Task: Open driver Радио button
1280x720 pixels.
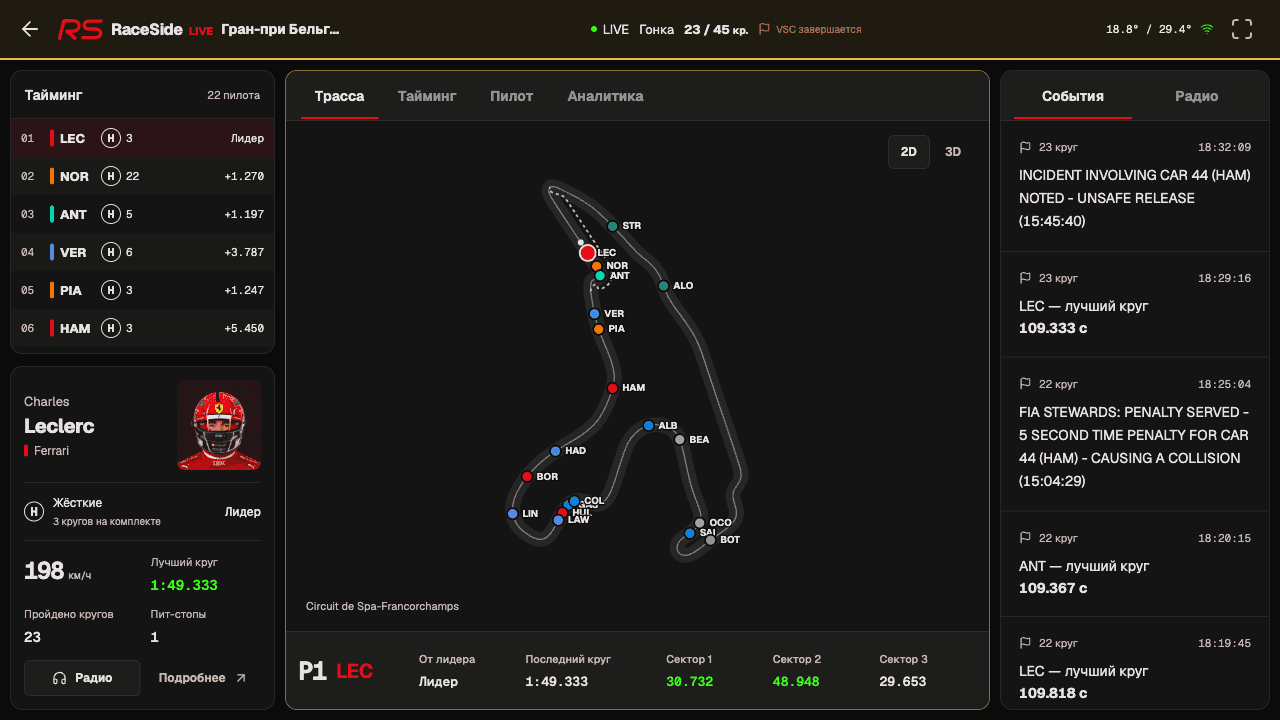Action: pos(82,678)
